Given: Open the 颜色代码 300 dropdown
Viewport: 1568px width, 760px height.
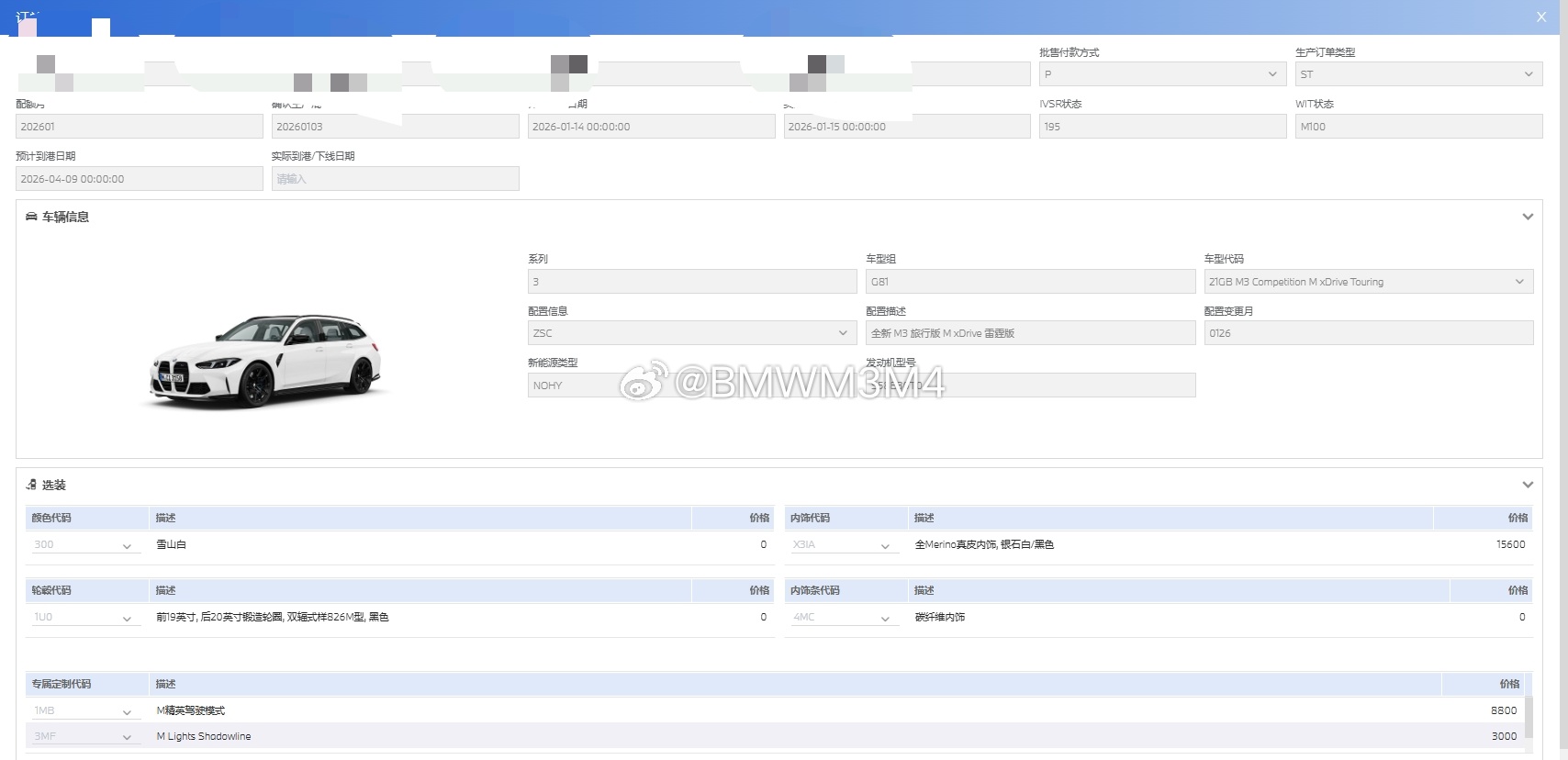Looking at the screenshot, I should point(84,545).
